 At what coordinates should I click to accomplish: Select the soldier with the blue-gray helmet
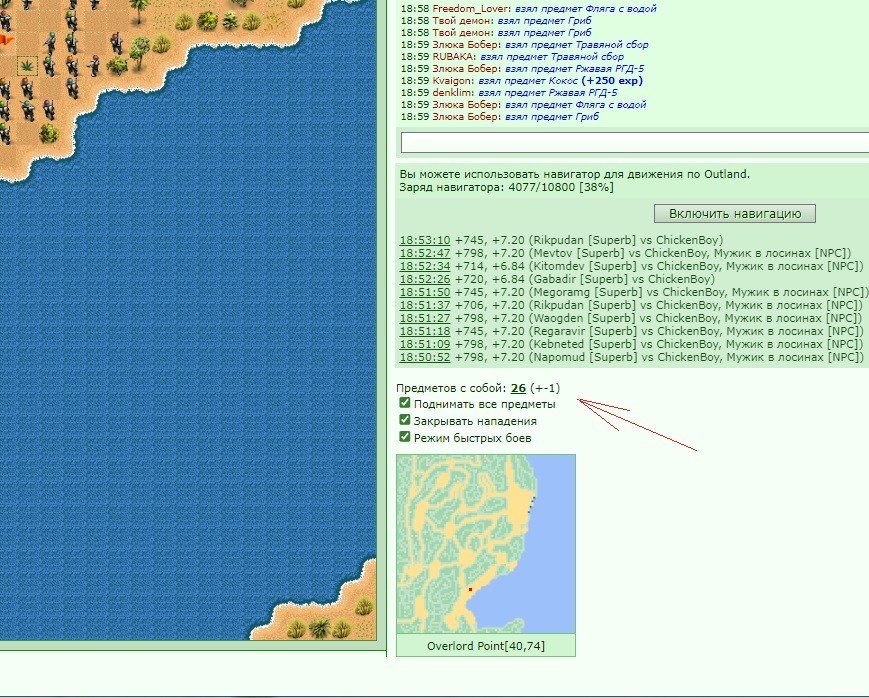pos(72,89)
